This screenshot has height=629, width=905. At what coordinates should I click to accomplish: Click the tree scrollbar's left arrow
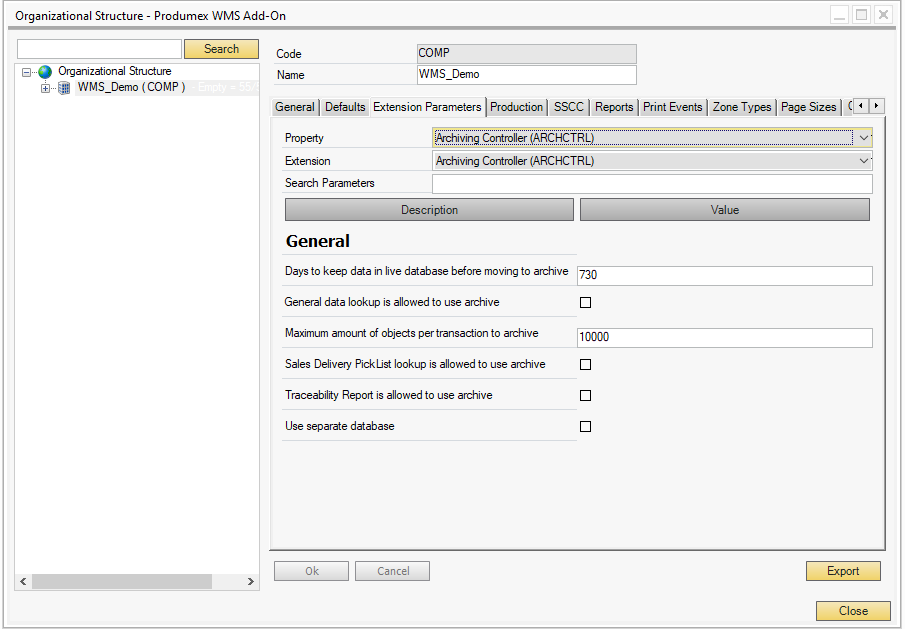pos(23,581)
